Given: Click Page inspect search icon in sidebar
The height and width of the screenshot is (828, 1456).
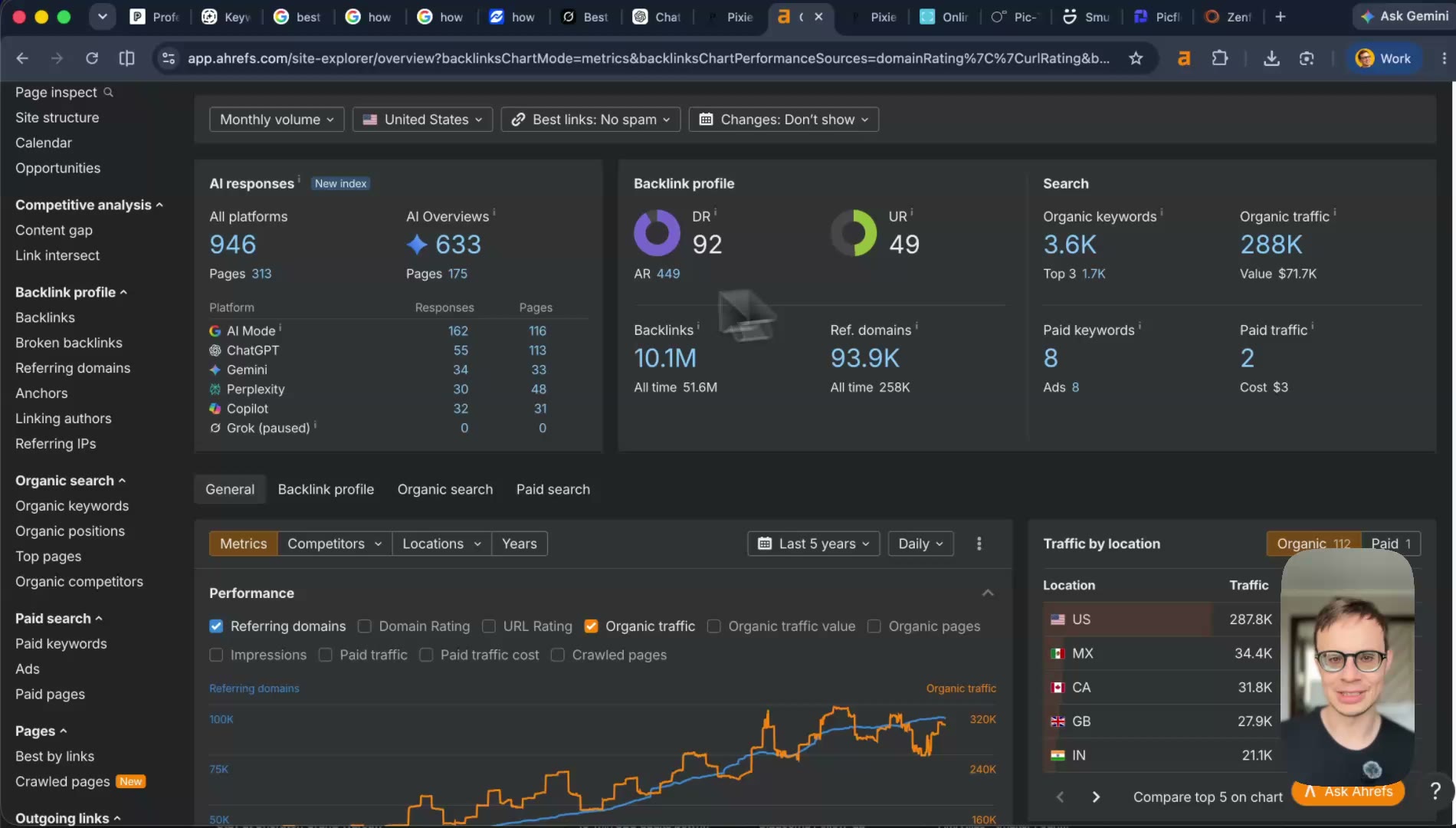Looking at the screenshot, I should (x=108, y=92).
